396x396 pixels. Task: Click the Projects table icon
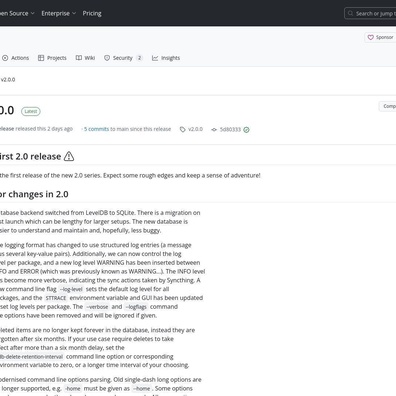click(x=41, y=58)
